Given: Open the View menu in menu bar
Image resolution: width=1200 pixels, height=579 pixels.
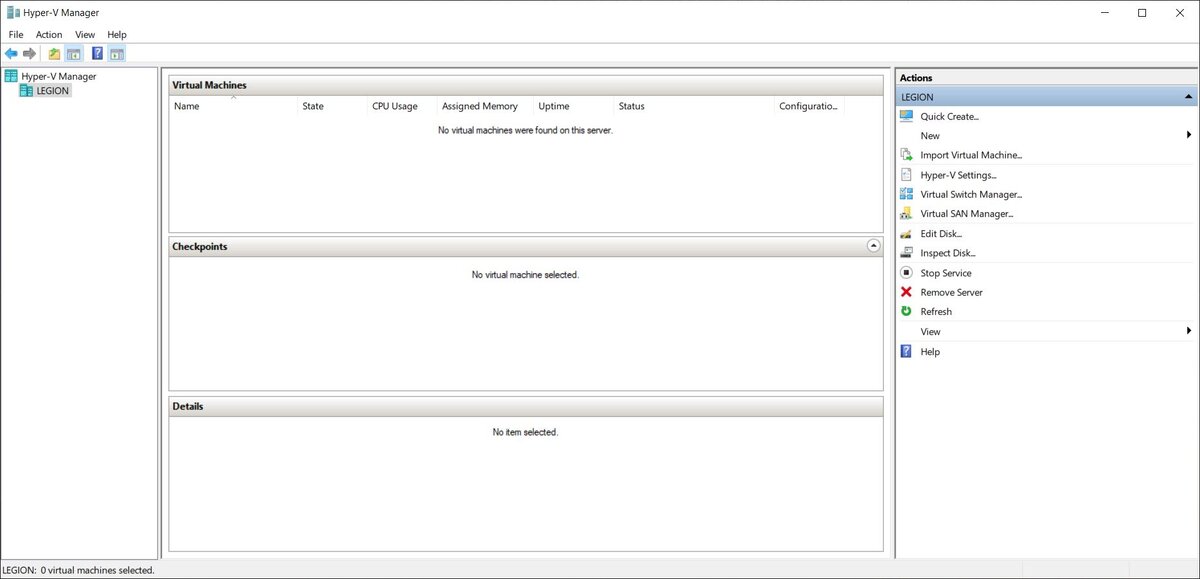Looking at the screenshot, I should (x=85, y=34).
